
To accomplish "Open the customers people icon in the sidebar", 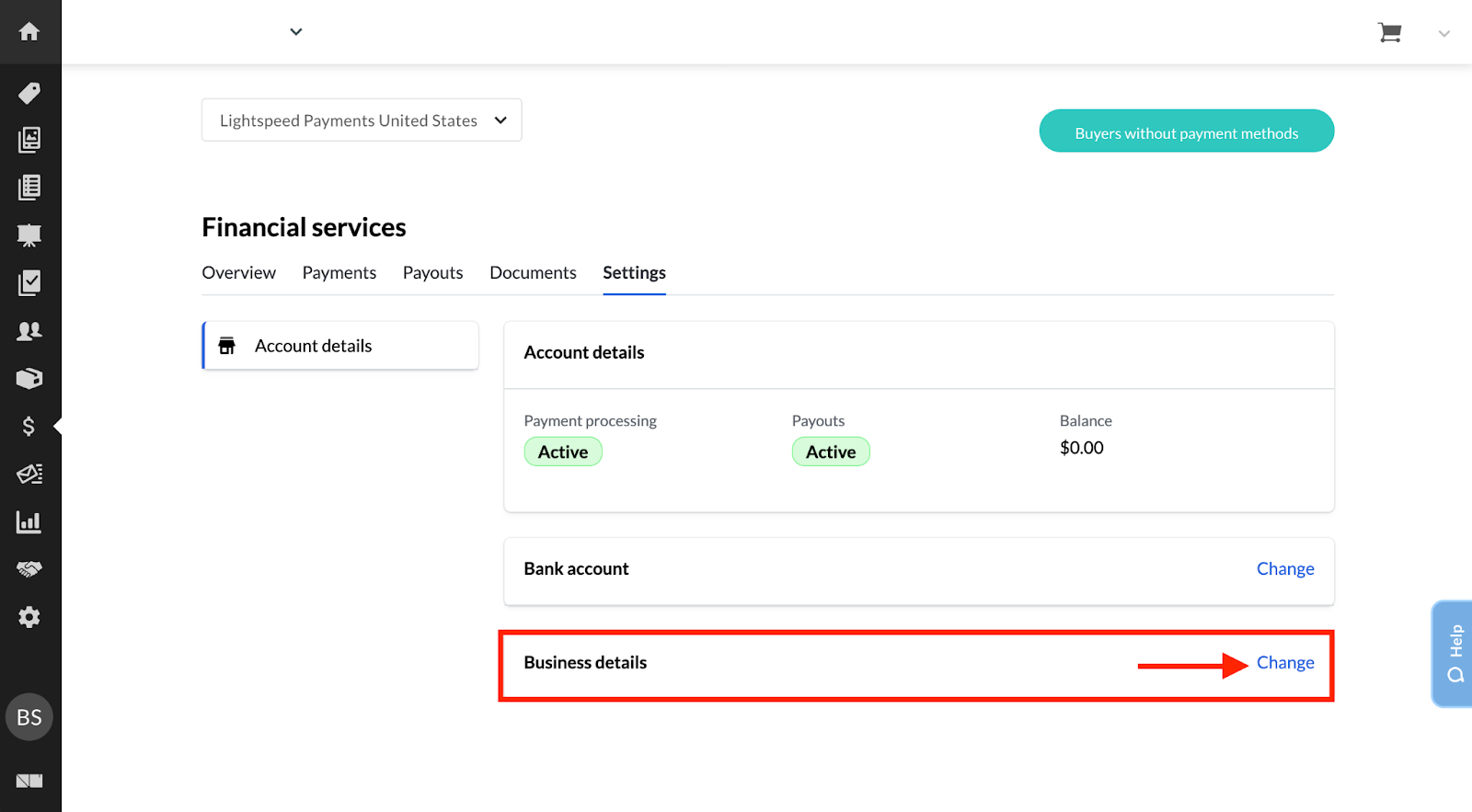I will [x=29, y=331].
